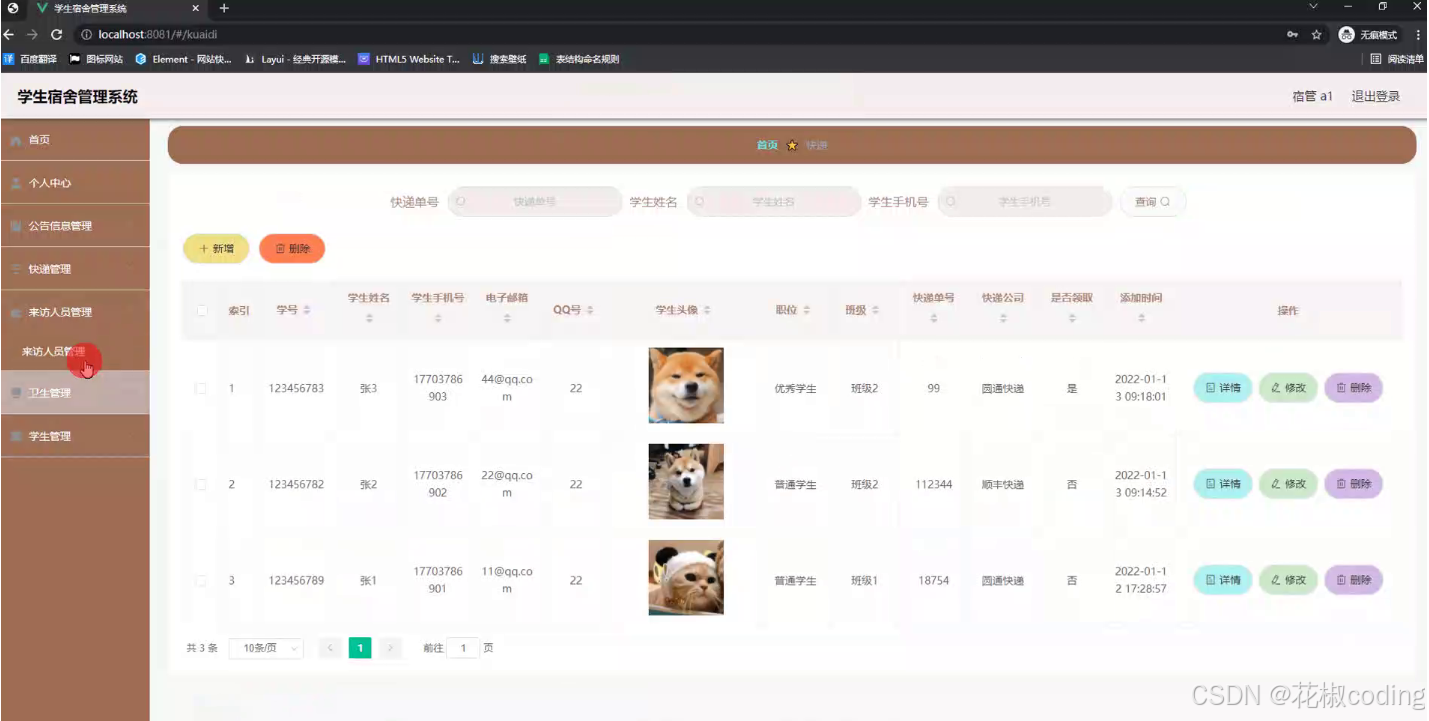Open a new browser tab with plus icon
The width and height of the screenshot is (1429, 721).
(x=224, y=8)
